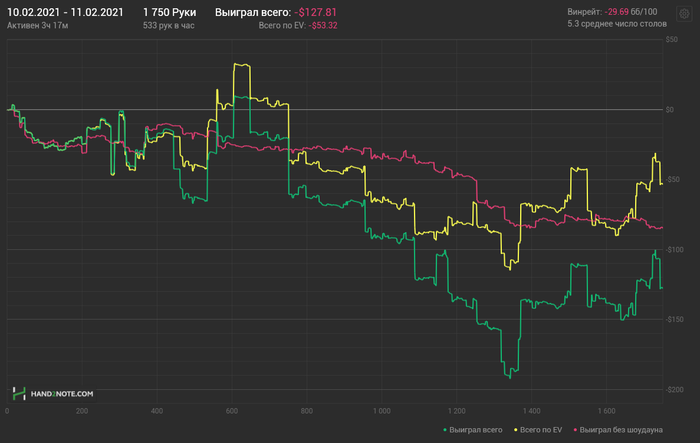Toggle the Выиграл всего series in the legend
This screenshot has height=443, width=700.
[x=475, y=429]
